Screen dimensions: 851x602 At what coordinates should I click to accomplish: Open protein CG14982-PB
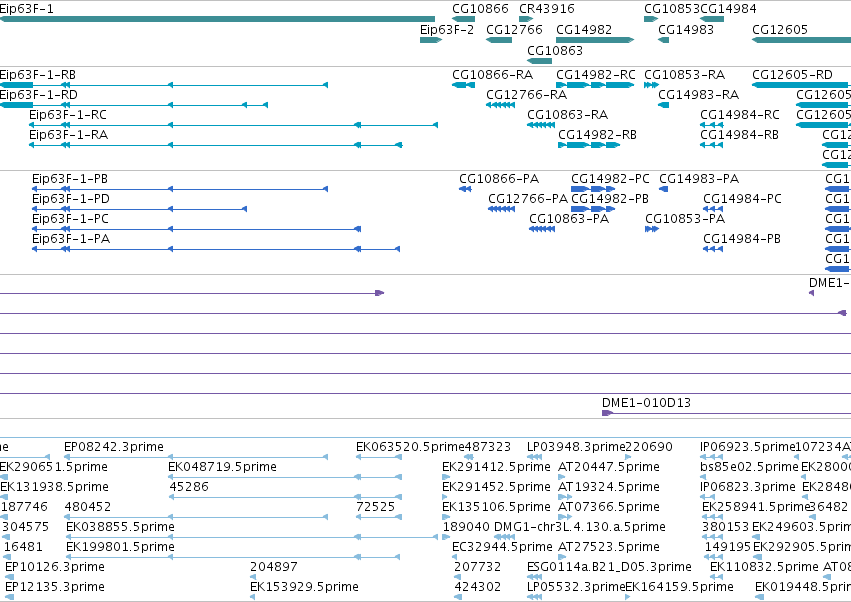pos(609,199)
